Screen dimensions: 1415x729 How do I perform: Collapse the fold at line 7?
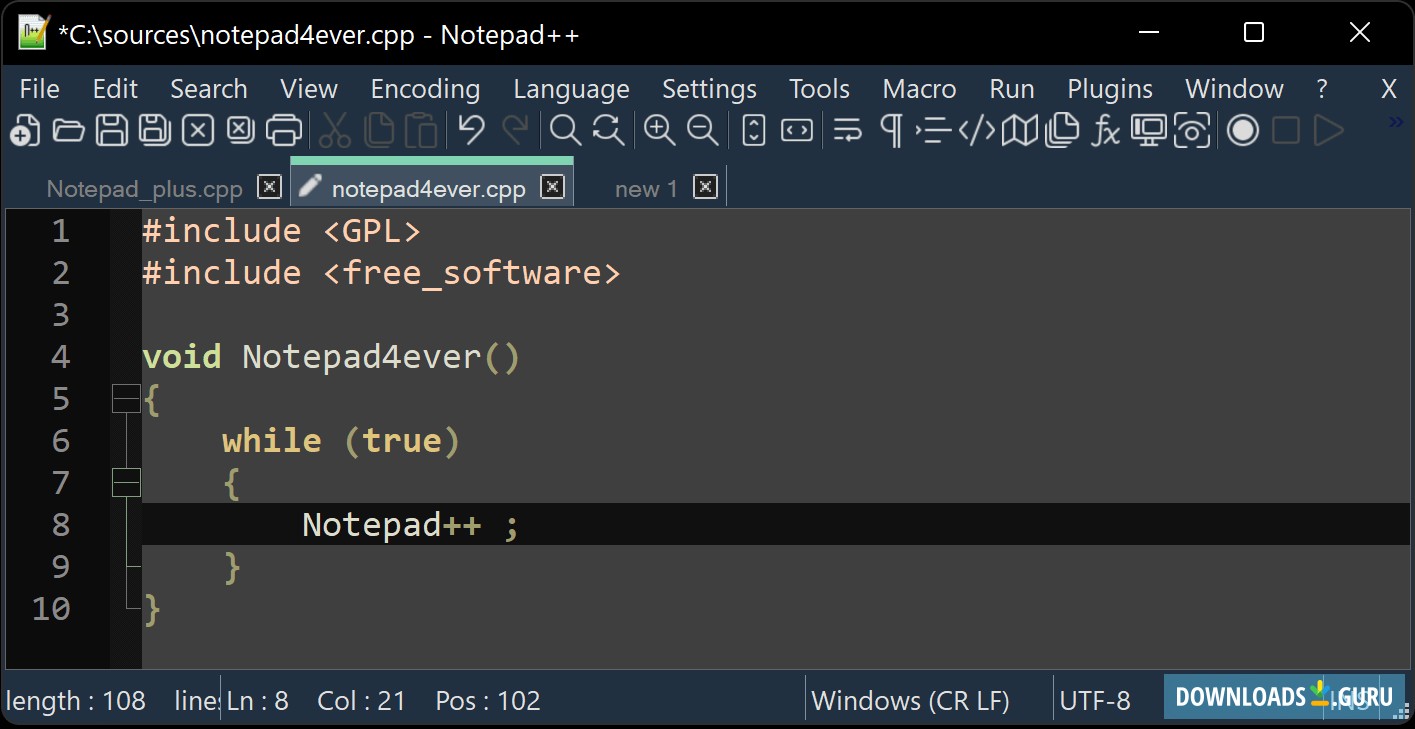tap(126, 482)
